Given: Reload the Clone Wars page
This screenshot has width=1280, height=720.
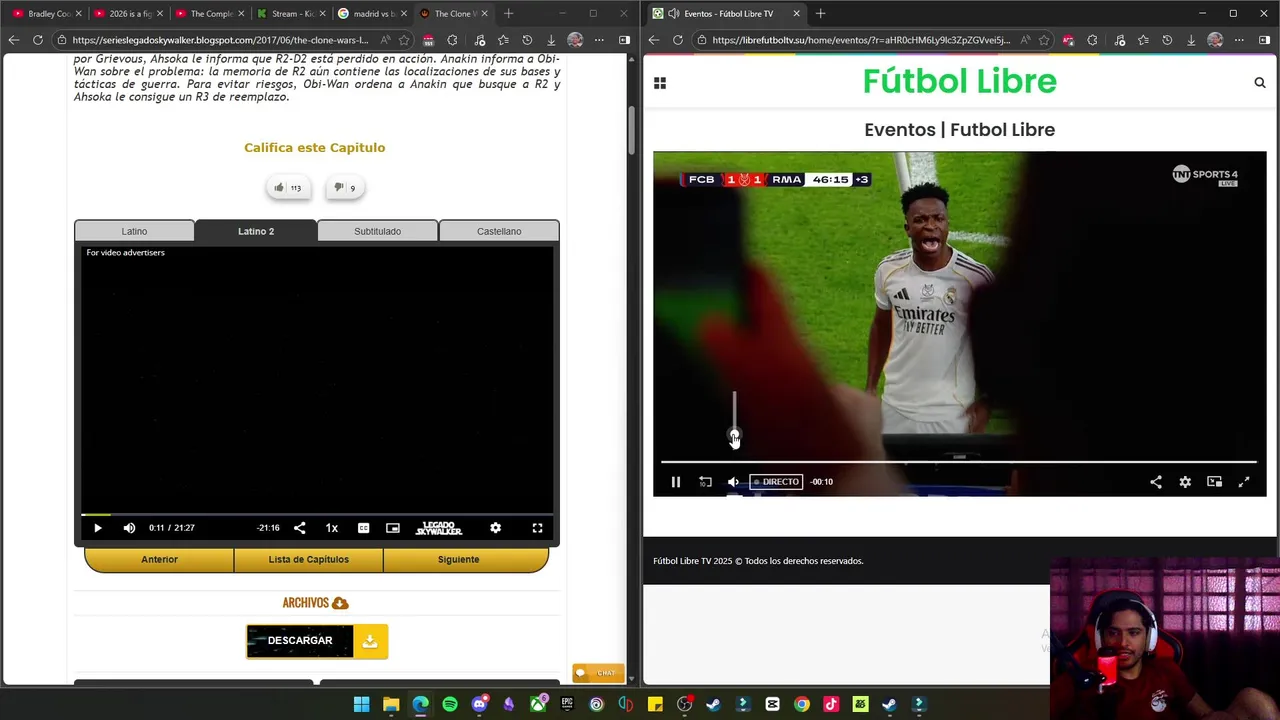Looking at the screenshot, I should [x=38, y=40].
